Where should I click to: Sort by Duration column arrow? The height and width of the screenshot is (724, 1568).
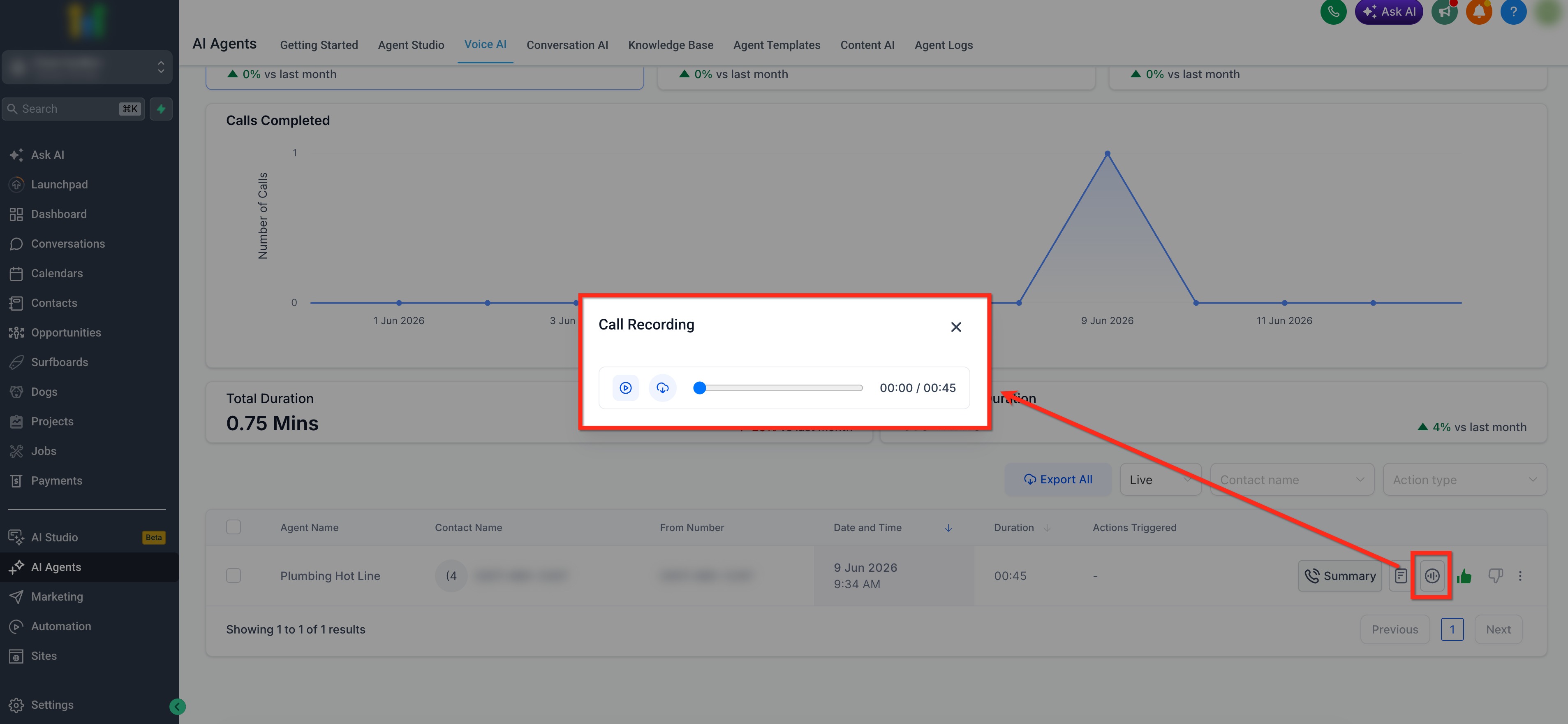(1046, 528)
